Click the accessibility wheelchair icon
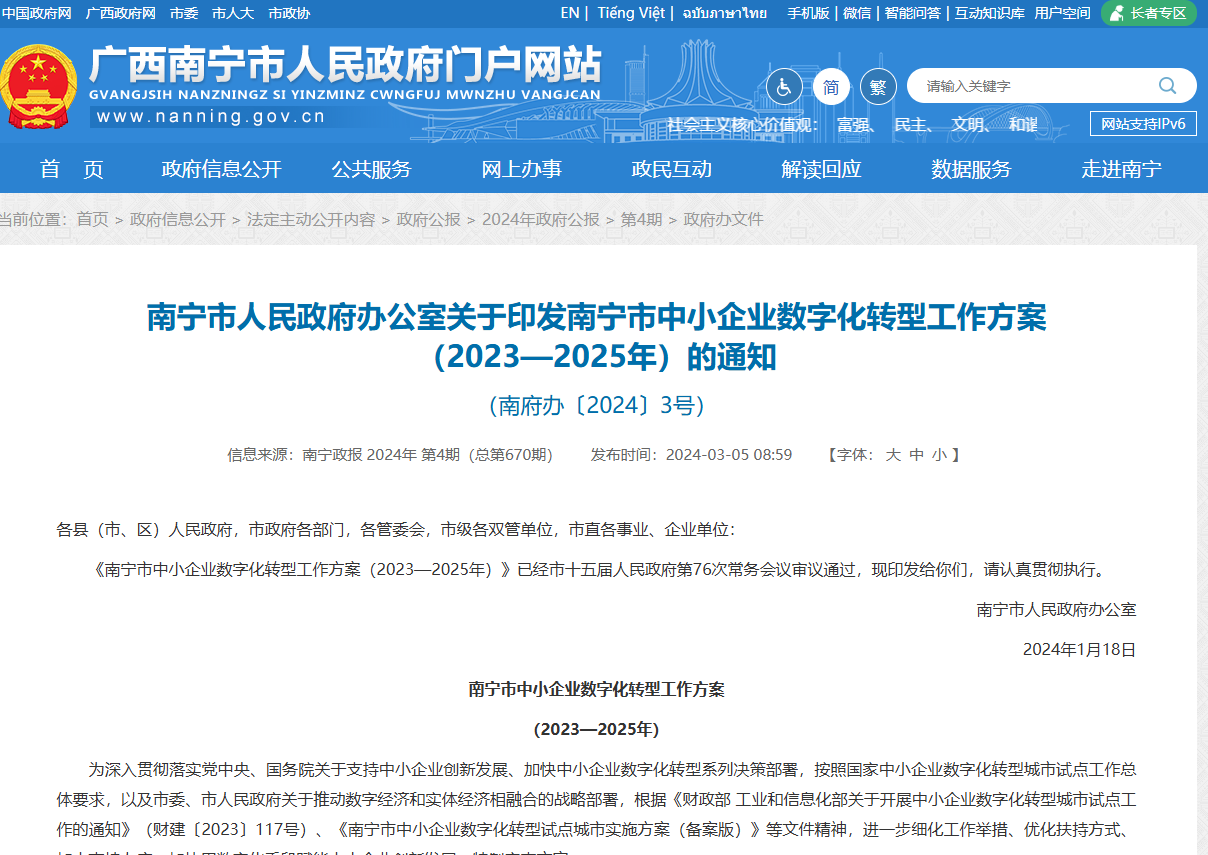This screenshot has width=1208, height=855. (x=784, y=88)
